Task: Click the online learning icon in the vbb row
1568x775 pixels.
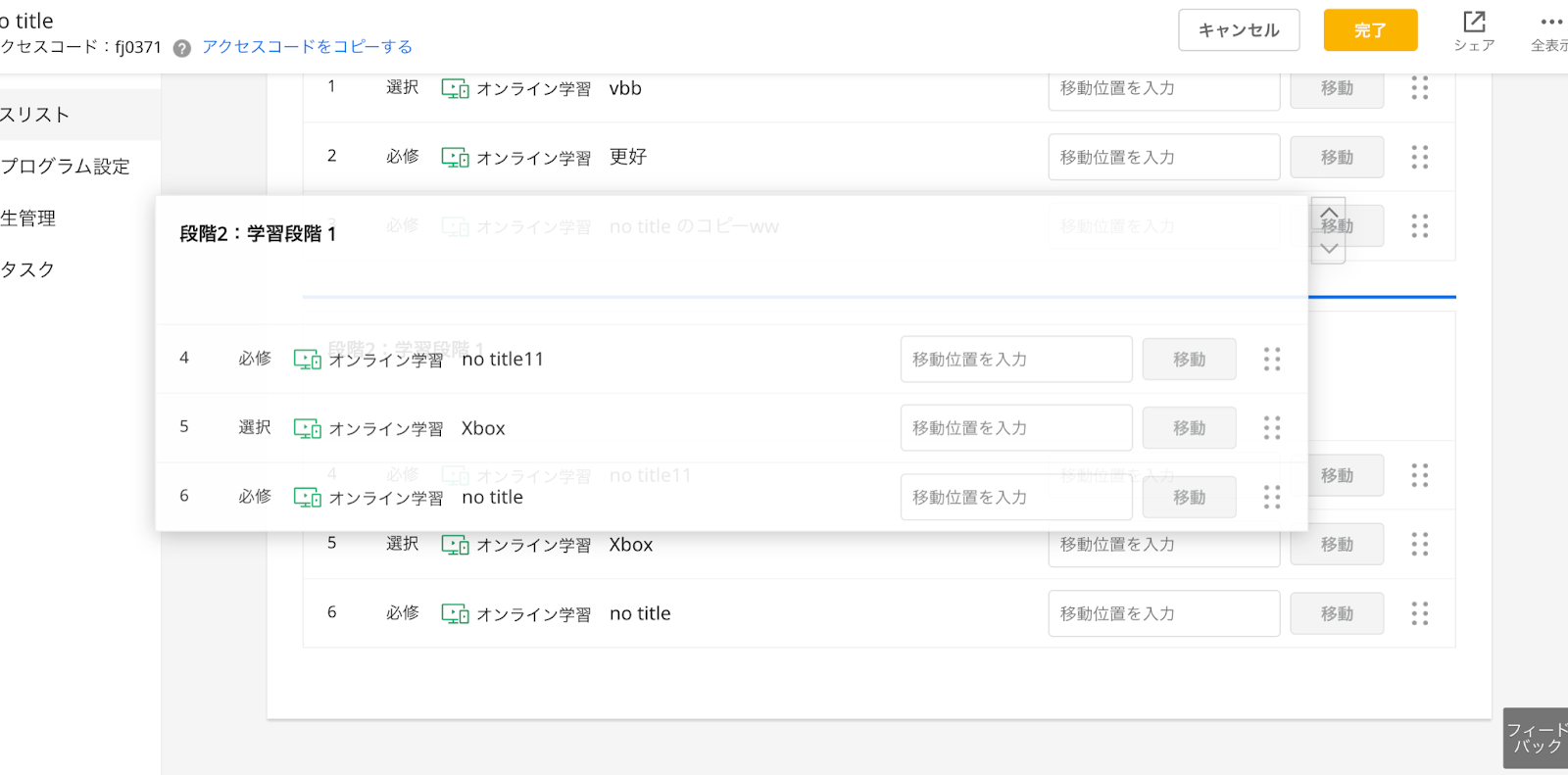Action: [x=455, y=89]
